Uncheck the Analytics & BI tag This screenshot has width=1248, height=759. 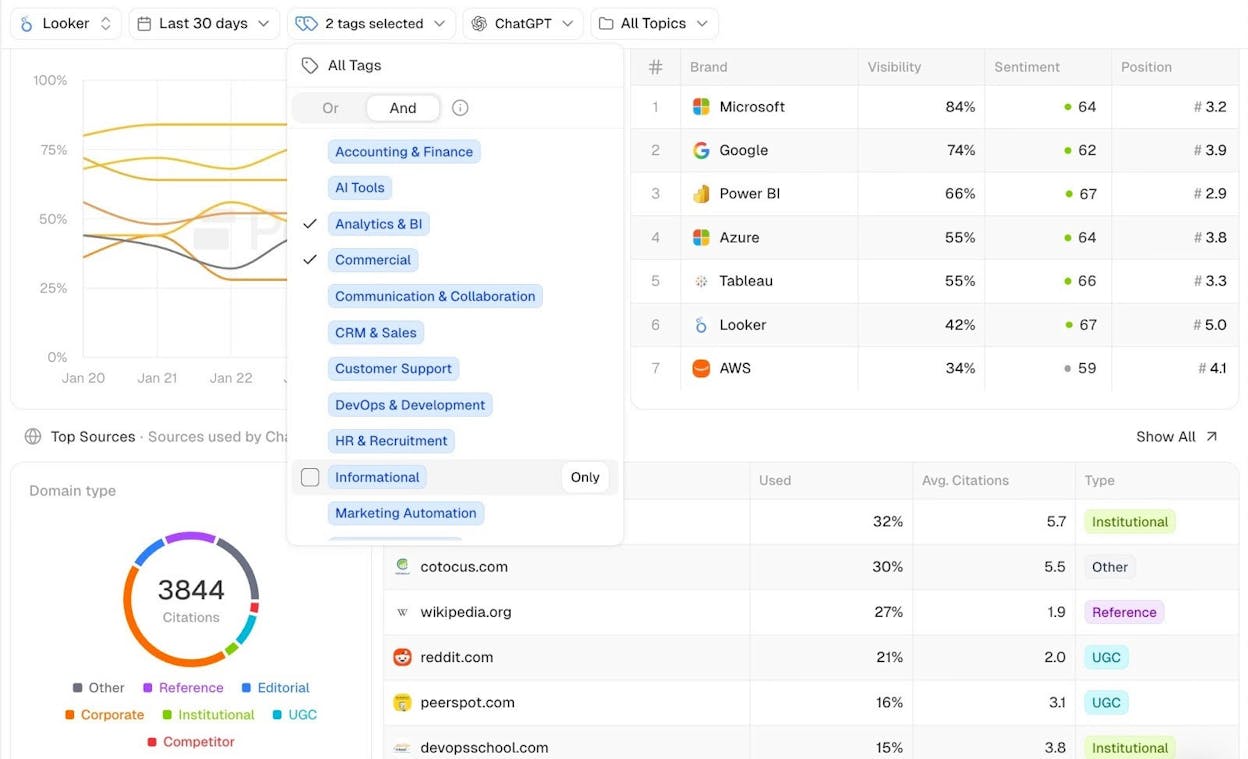310,224
